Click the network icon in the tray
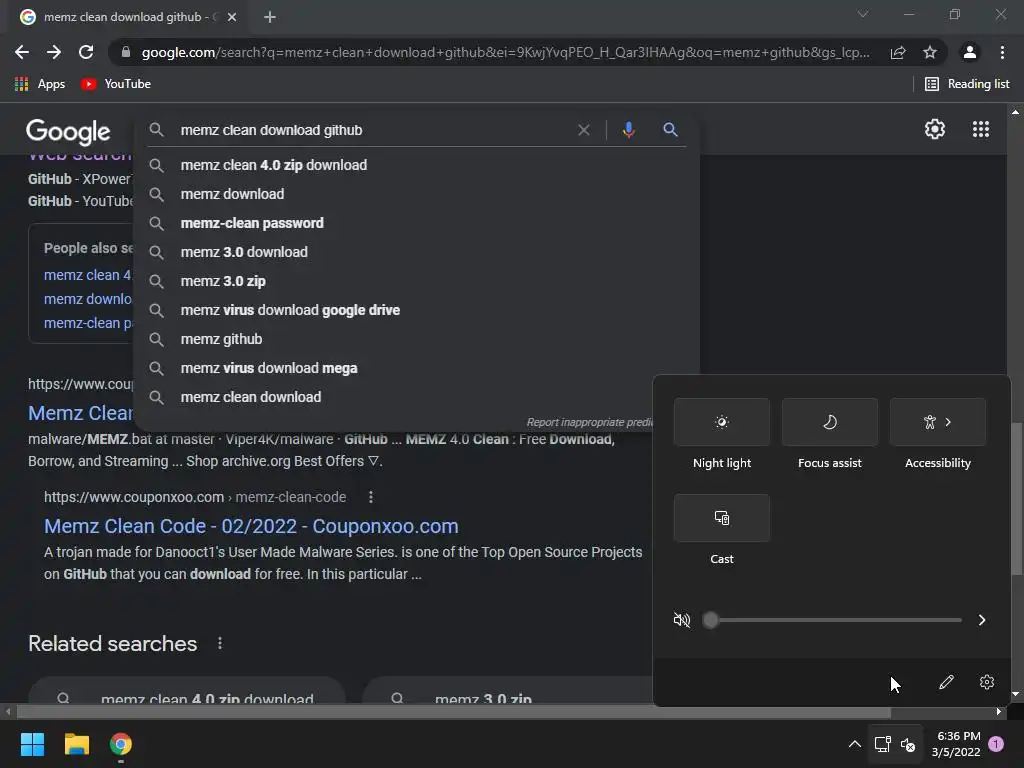 pos(883,744)
